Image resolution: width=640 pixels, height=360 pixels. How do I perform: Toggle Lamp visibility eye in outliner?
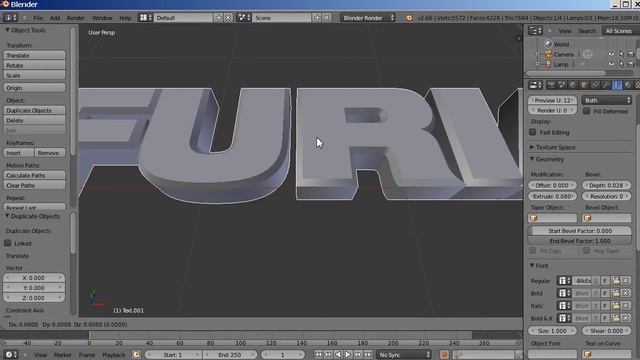611,64
